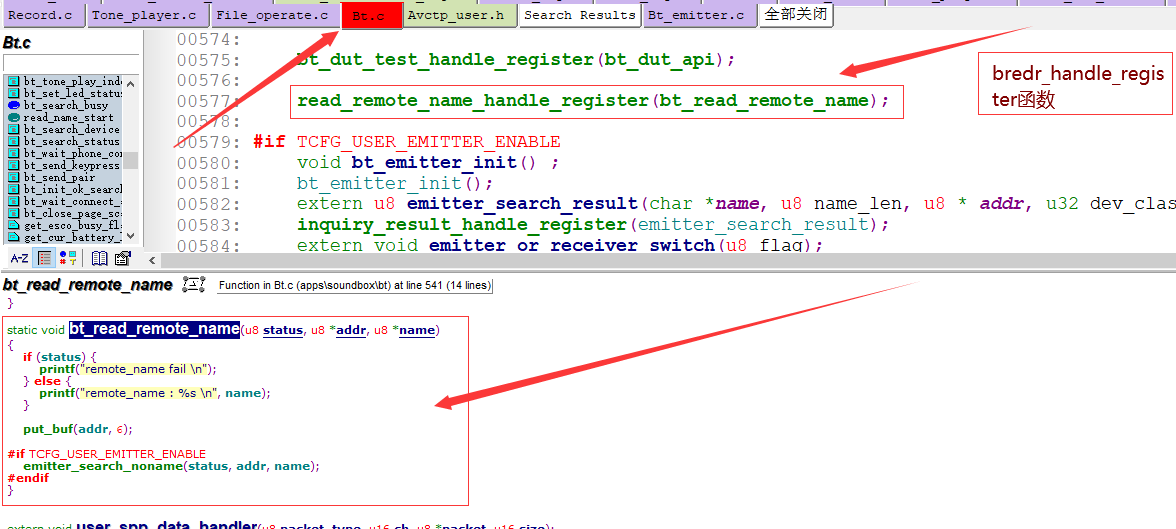
Task: Switch to the Record.c tab
Action: pyautogui.click(x=43, y=15)
